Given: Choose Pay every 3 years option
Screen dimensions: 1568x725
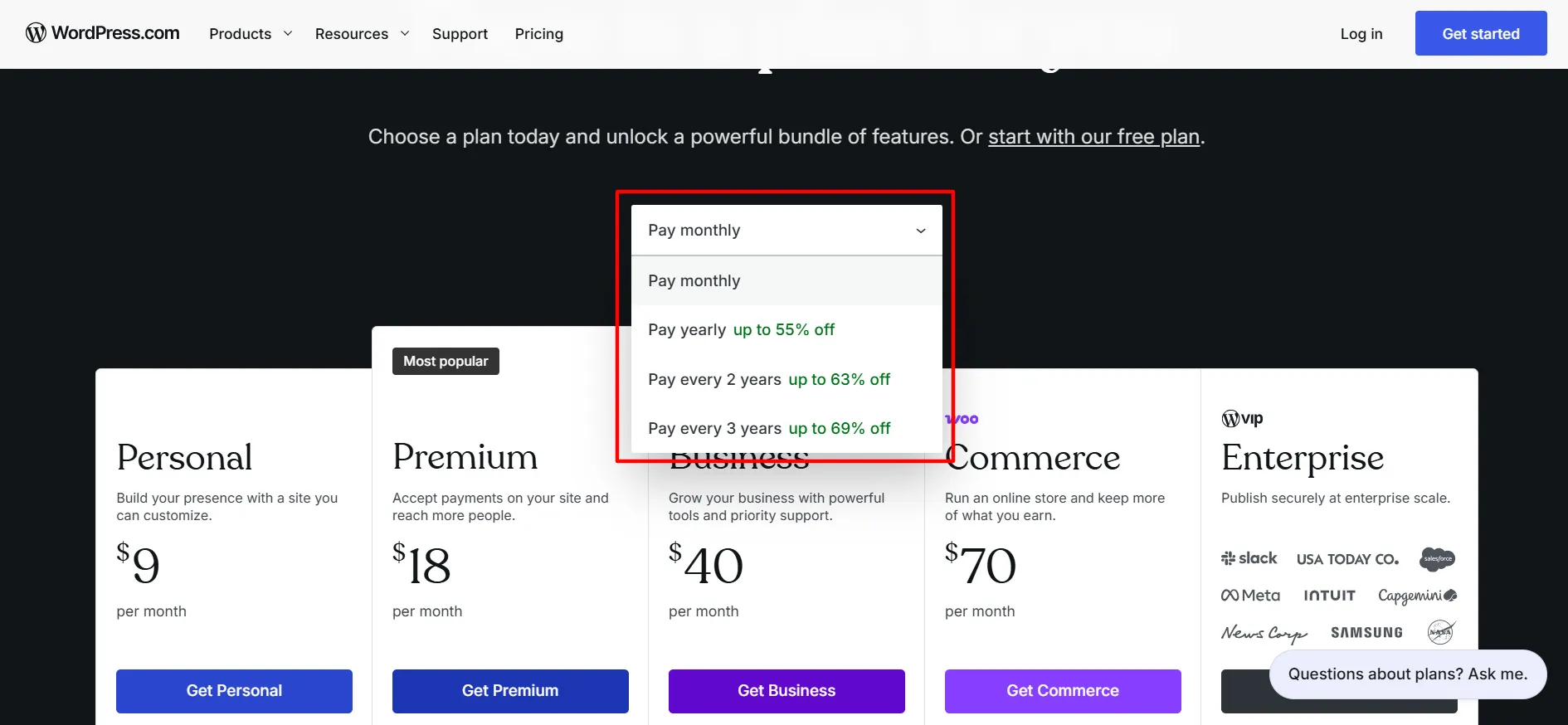Looking at the screenshot, I should (786, 429).
